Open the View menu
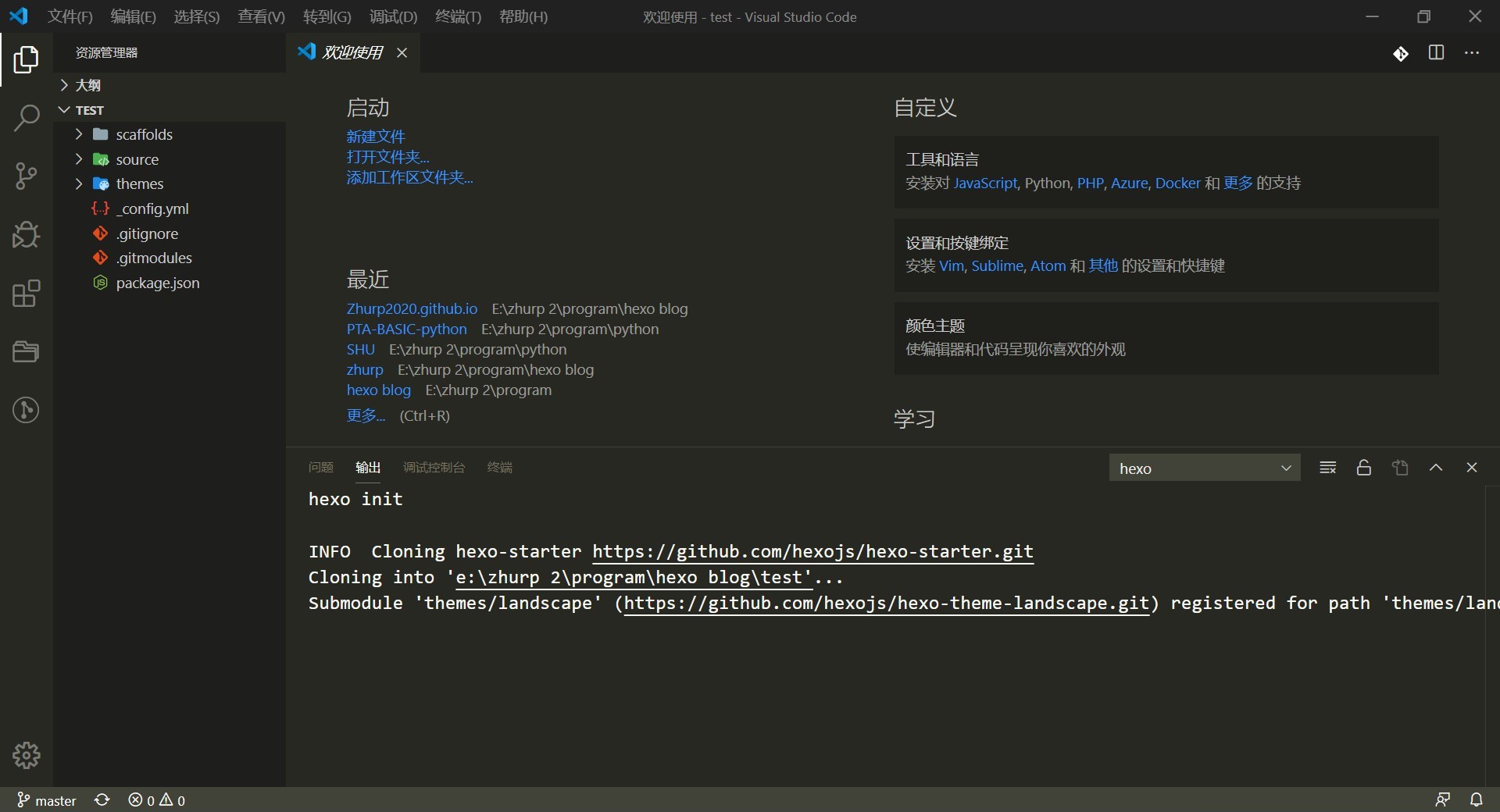1500x812 pixels. [x=262, y=17]
